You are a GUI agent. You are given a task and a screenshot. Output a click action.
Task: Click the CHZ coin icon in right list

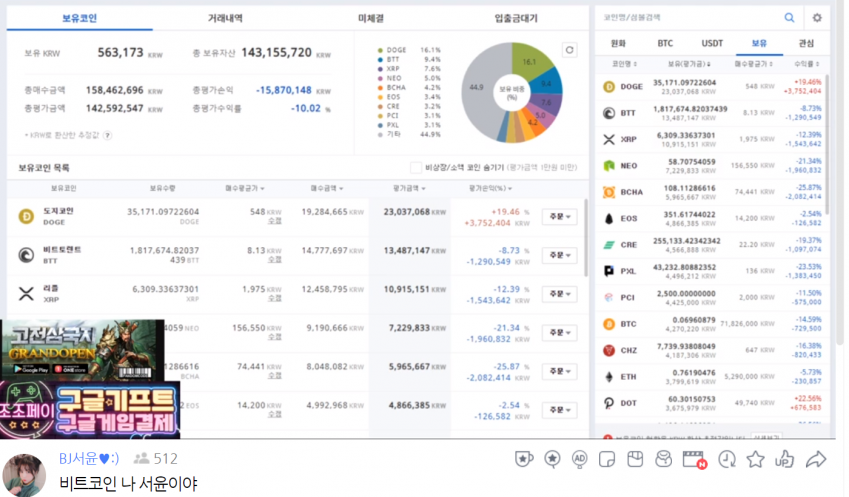click(x=609, y=350)
